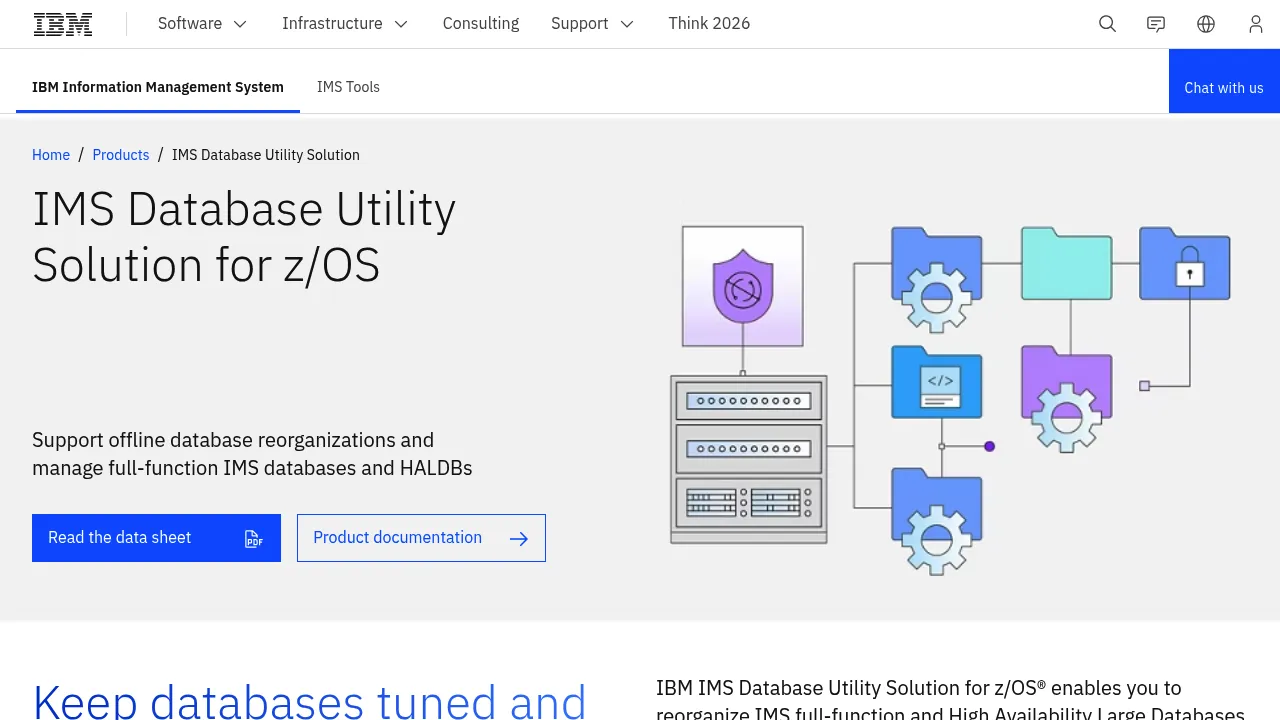Open the Infrastructure menu
This screenshot has width=1280, height=720.
(345, 24)
